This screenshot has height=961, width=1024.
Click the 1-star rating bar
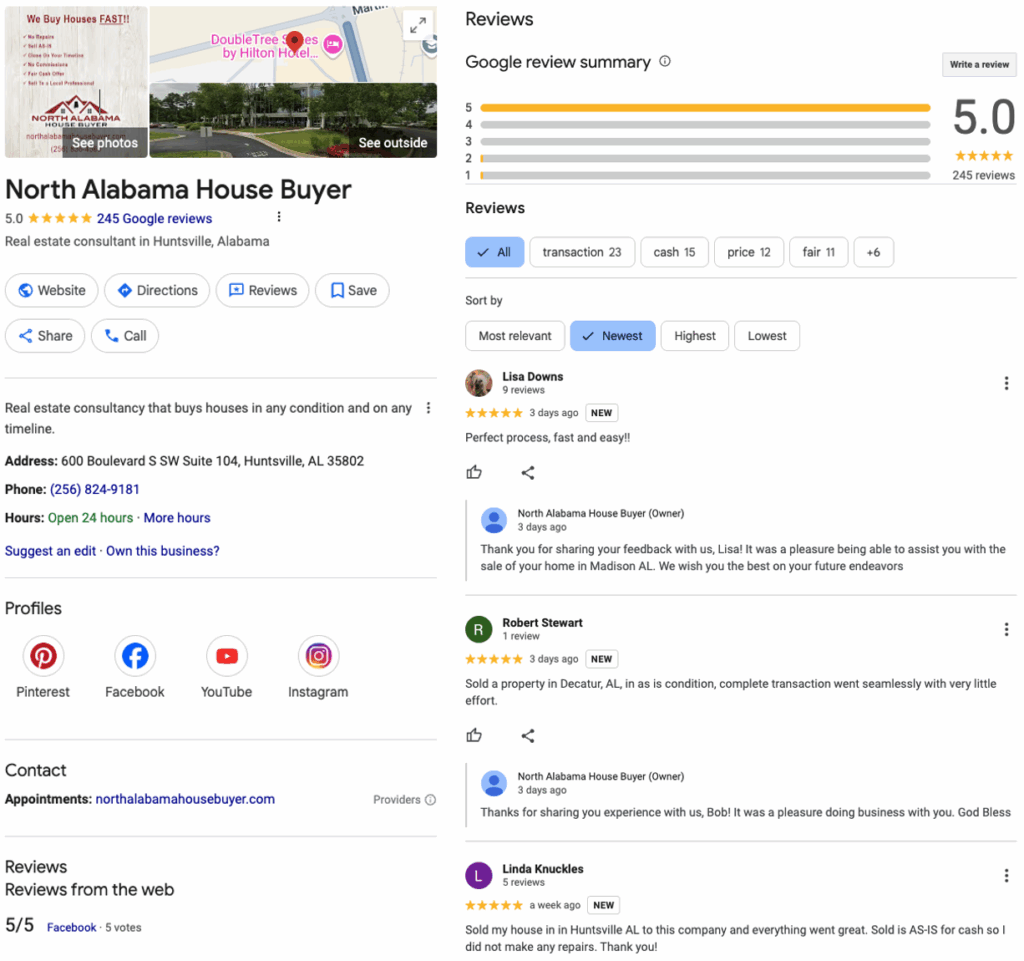click(x=705, y=175)
